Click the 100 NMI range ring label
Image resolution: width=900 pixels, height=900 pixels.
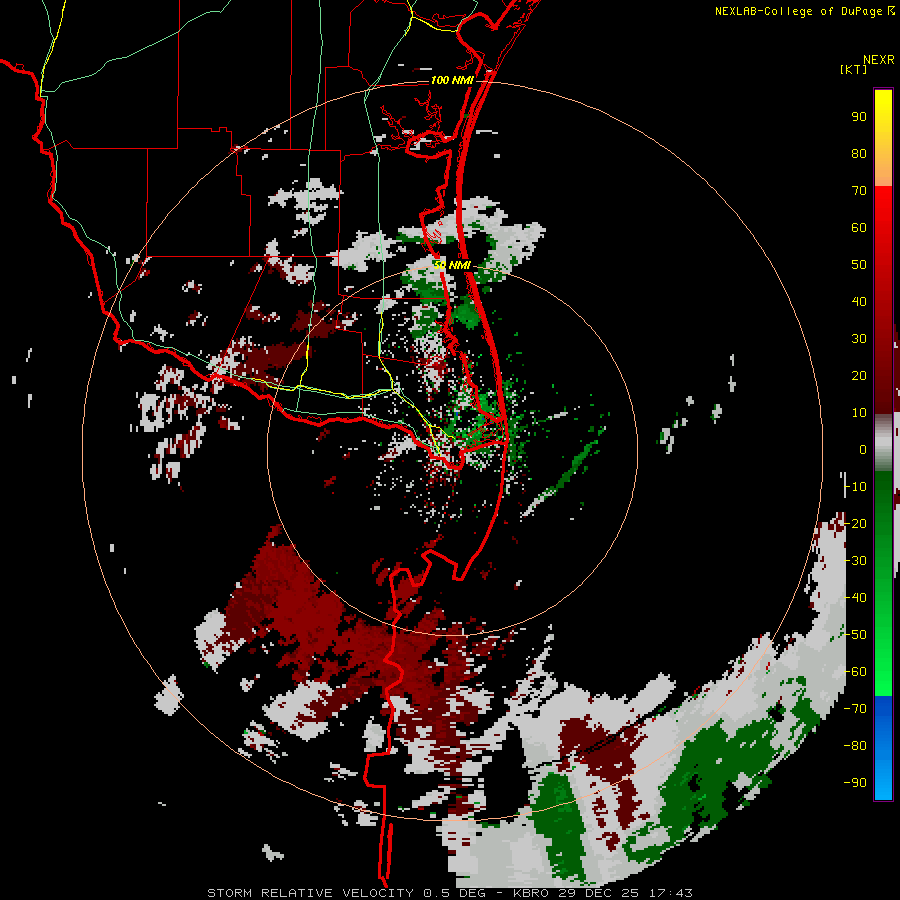pyautogui.click(x=452, y=80)
